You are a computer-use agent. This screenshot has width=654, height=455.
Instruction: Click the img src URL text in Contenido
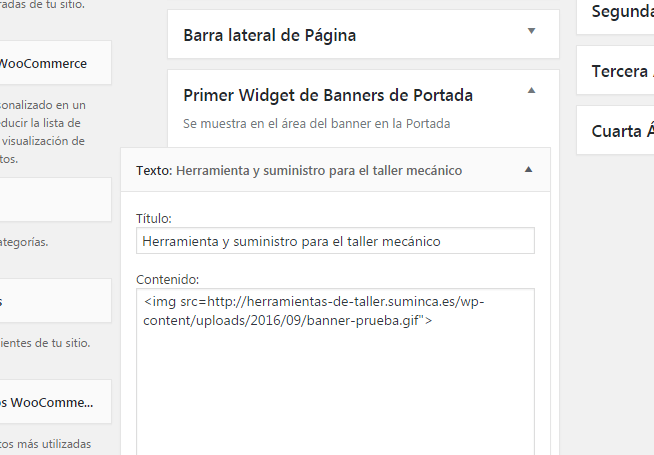(314, 311)
